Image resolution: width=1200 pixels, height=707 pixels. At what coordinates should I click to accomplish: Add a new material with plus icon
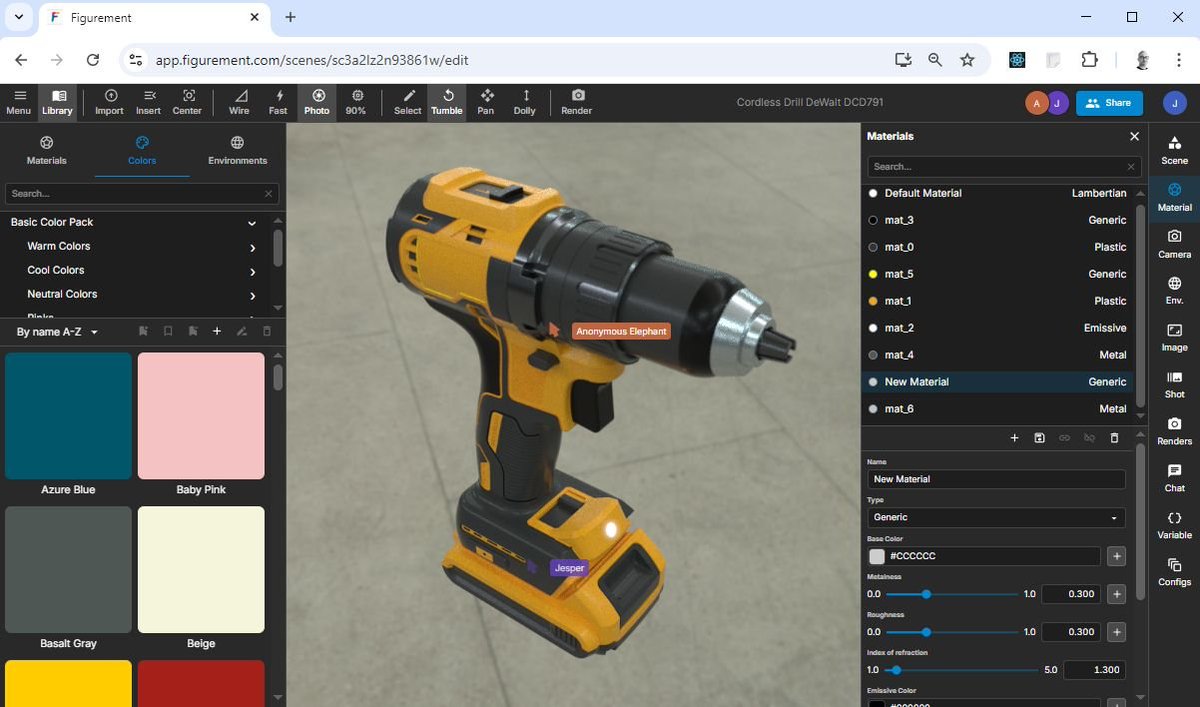pos(1014,438)
